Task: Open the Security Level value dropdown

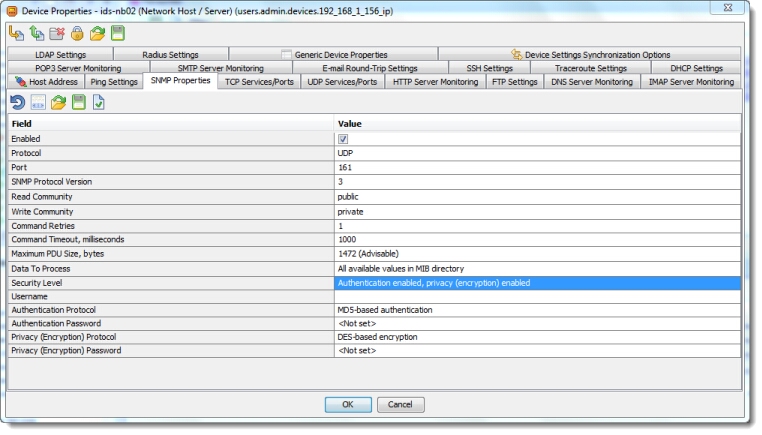Action: coord(538,283)
